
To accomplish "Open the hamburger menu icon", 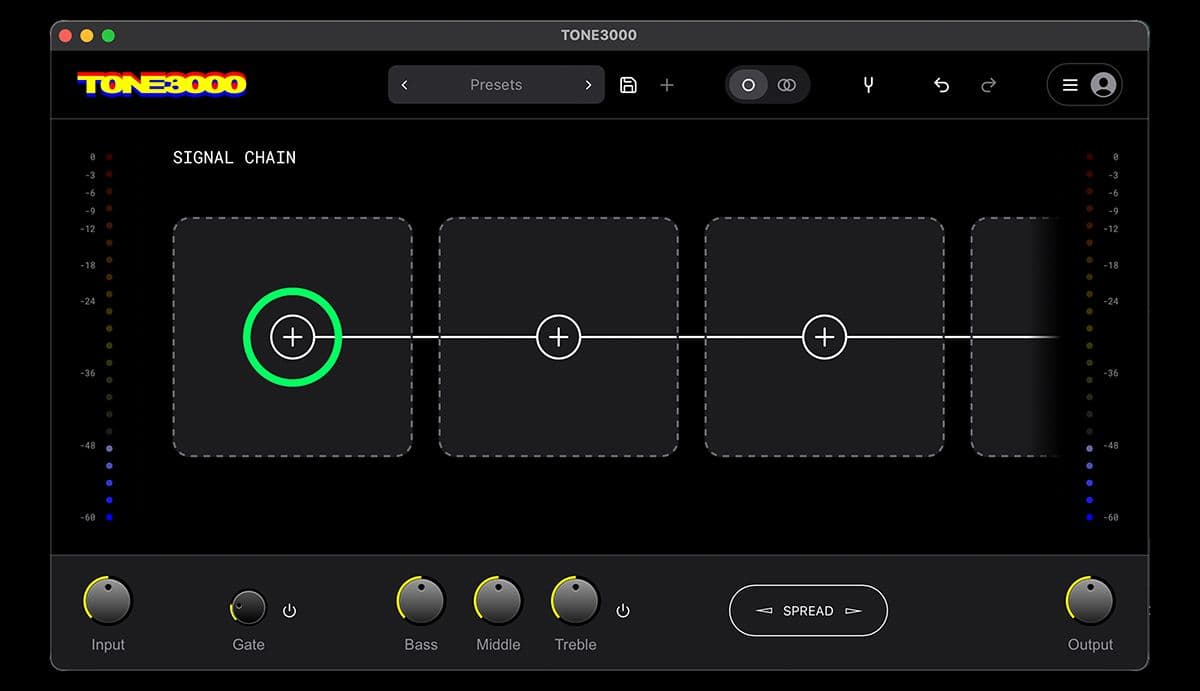I will 1069,85.
